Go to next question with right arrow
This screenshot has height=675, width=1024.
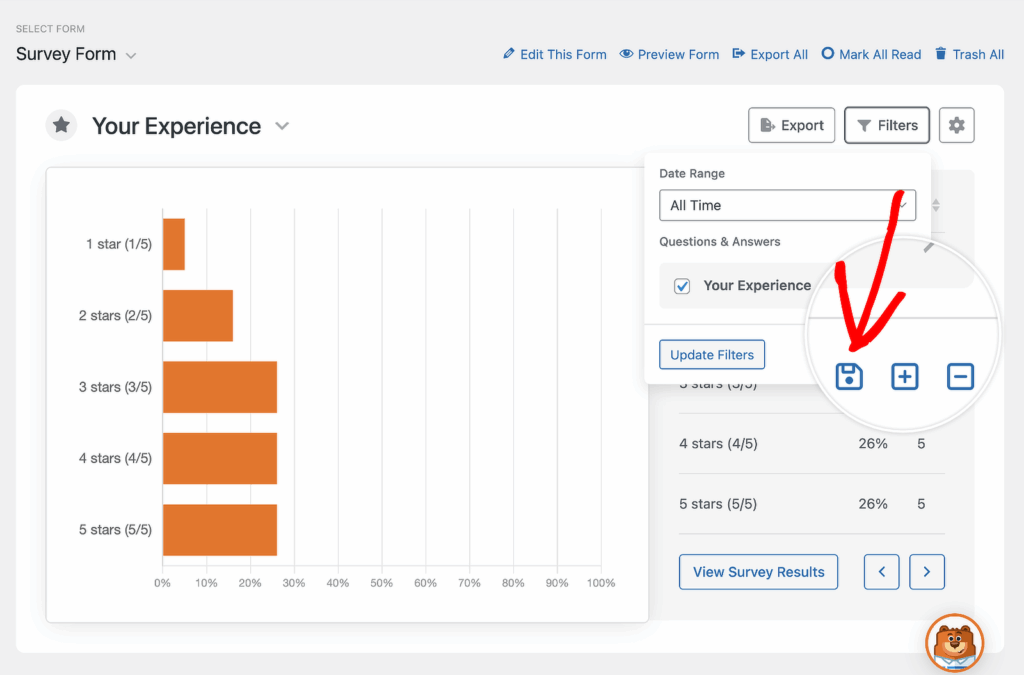pos(927,572)
